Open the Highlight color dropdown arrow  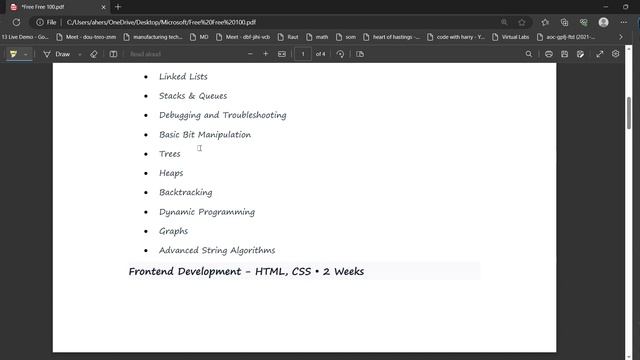(26, 54)
